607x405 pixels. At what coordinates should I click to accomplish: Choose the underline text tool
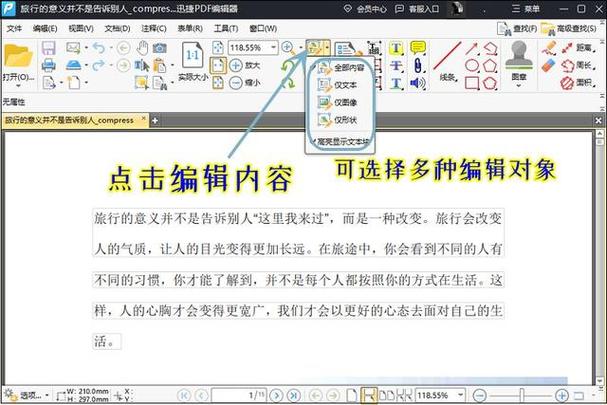tap(396, 83)
